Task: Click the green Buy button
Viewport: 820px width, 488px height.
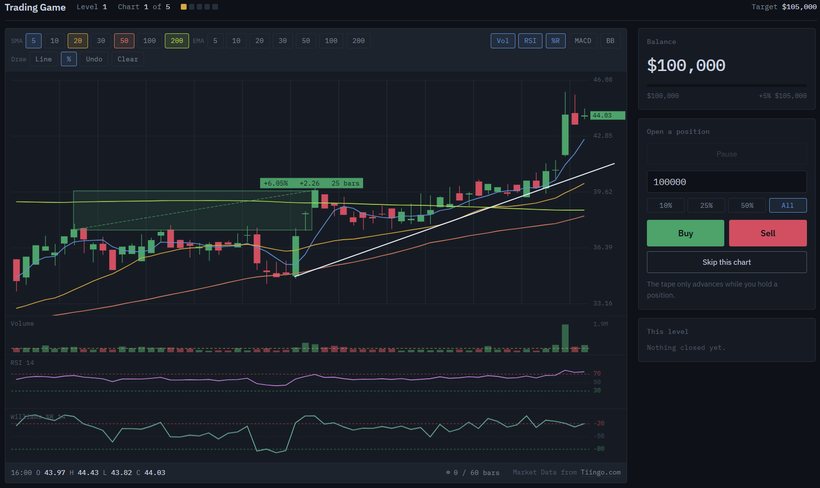Action: (686, 233)
